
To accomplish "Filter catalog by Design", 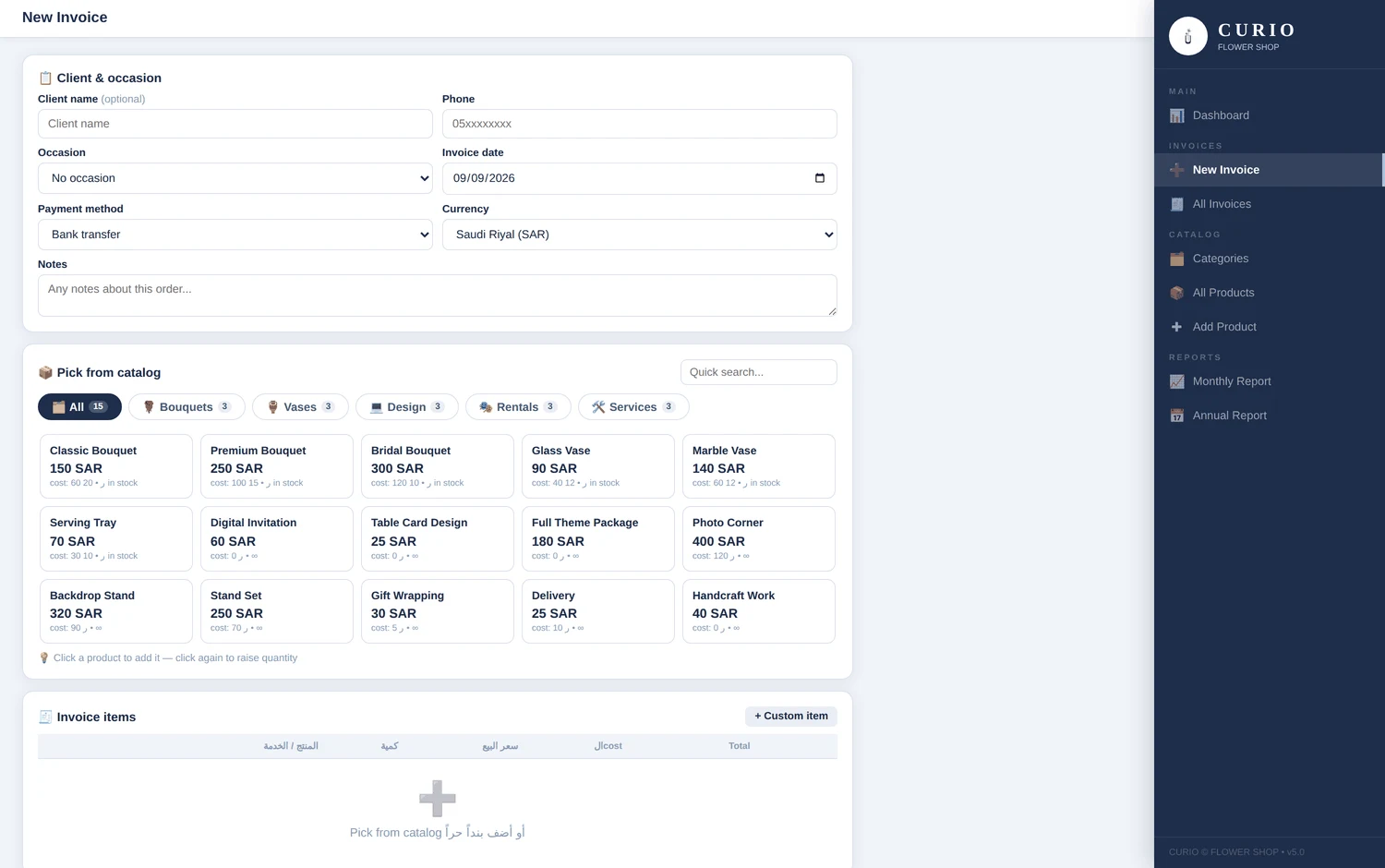I will [407, 407].
